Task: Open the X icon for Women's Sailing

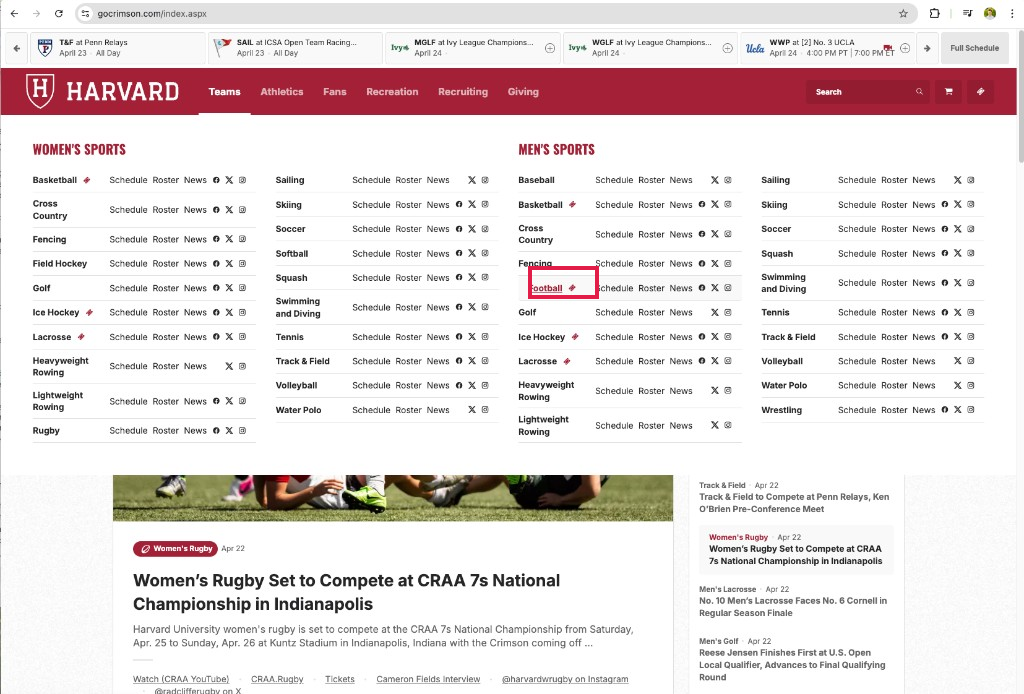Action: (x=472, y=180)
